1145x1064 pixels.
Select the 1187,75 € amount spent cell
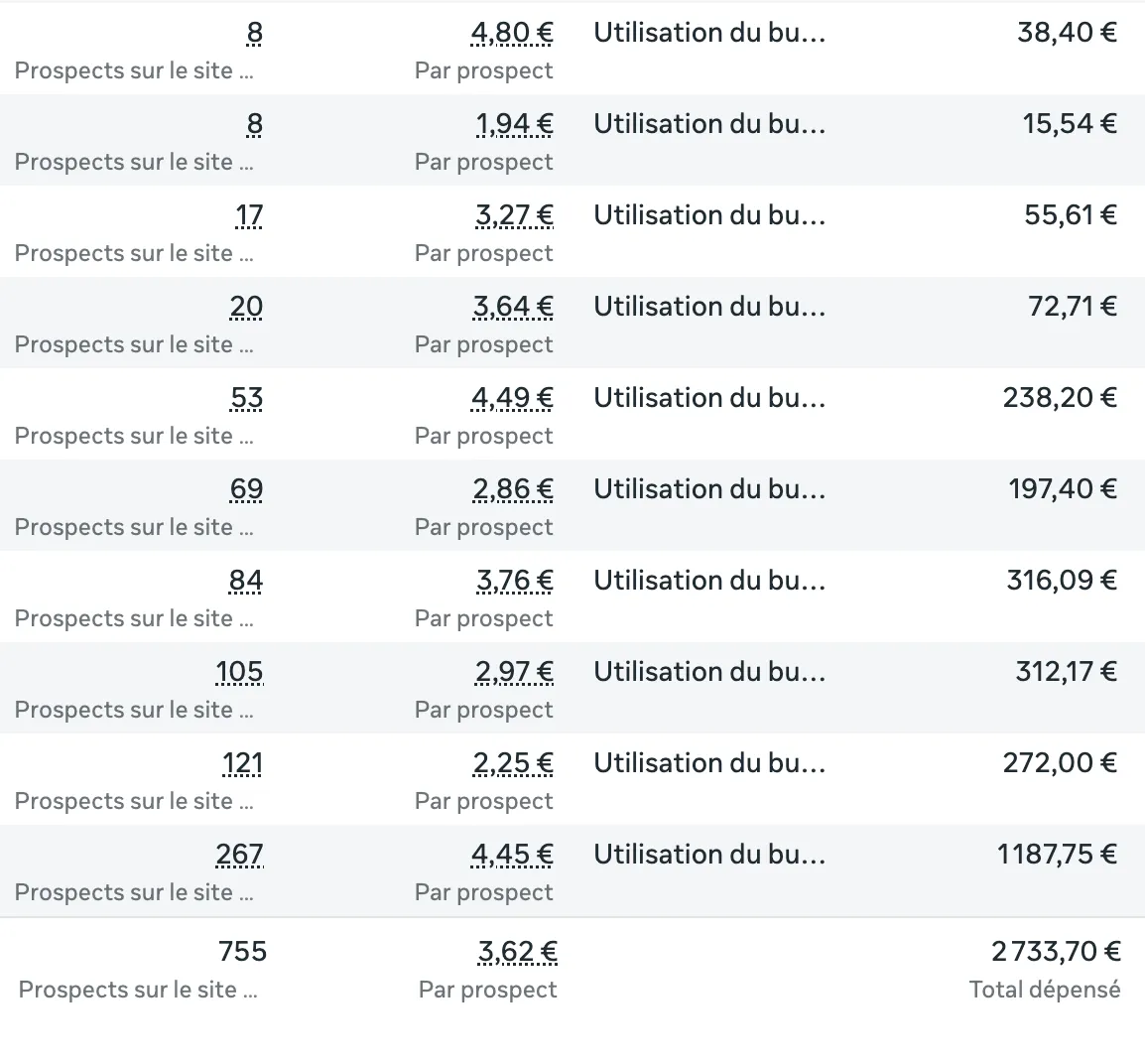(x=1057, y=855)
